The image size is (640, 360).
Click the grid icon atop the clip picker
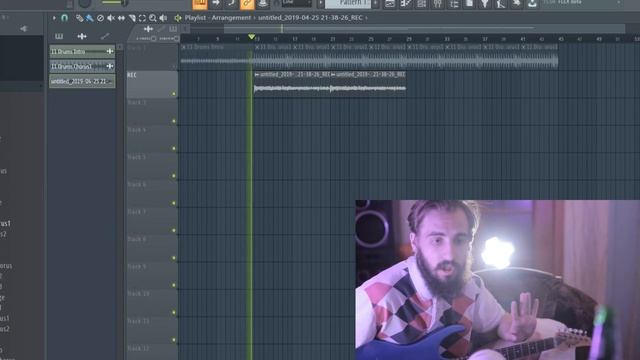tap(59, 36)
